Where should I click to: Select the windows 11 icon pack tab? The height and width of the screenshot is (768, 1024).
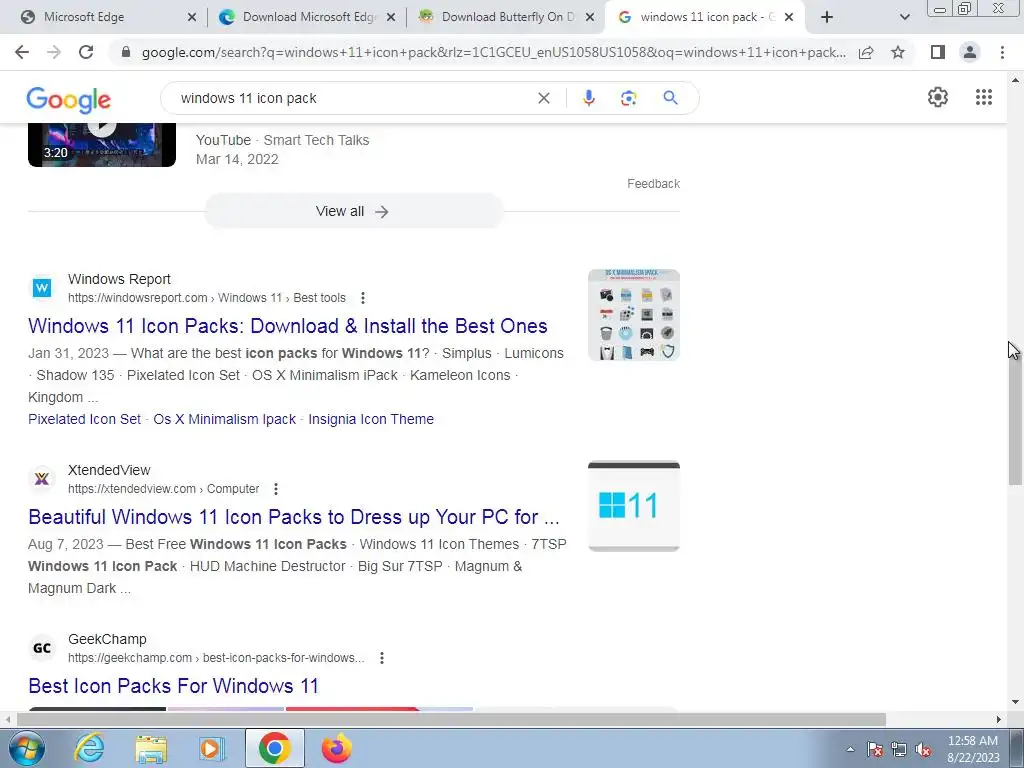tap(707, 17)
